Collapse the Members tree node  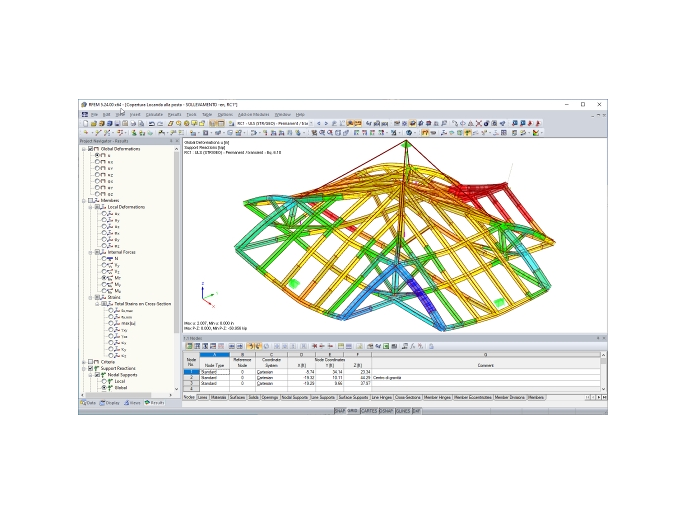(x=84, y=201)
